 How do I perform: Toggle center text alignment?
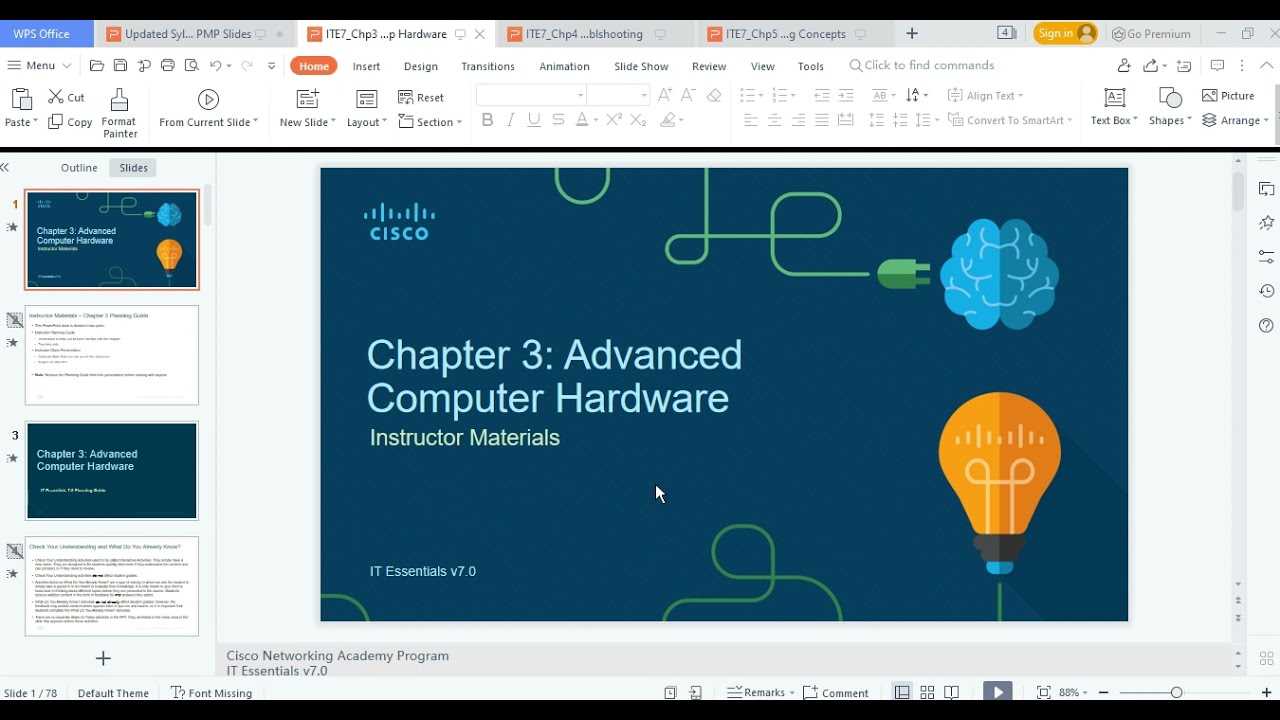tap(774, 120)
